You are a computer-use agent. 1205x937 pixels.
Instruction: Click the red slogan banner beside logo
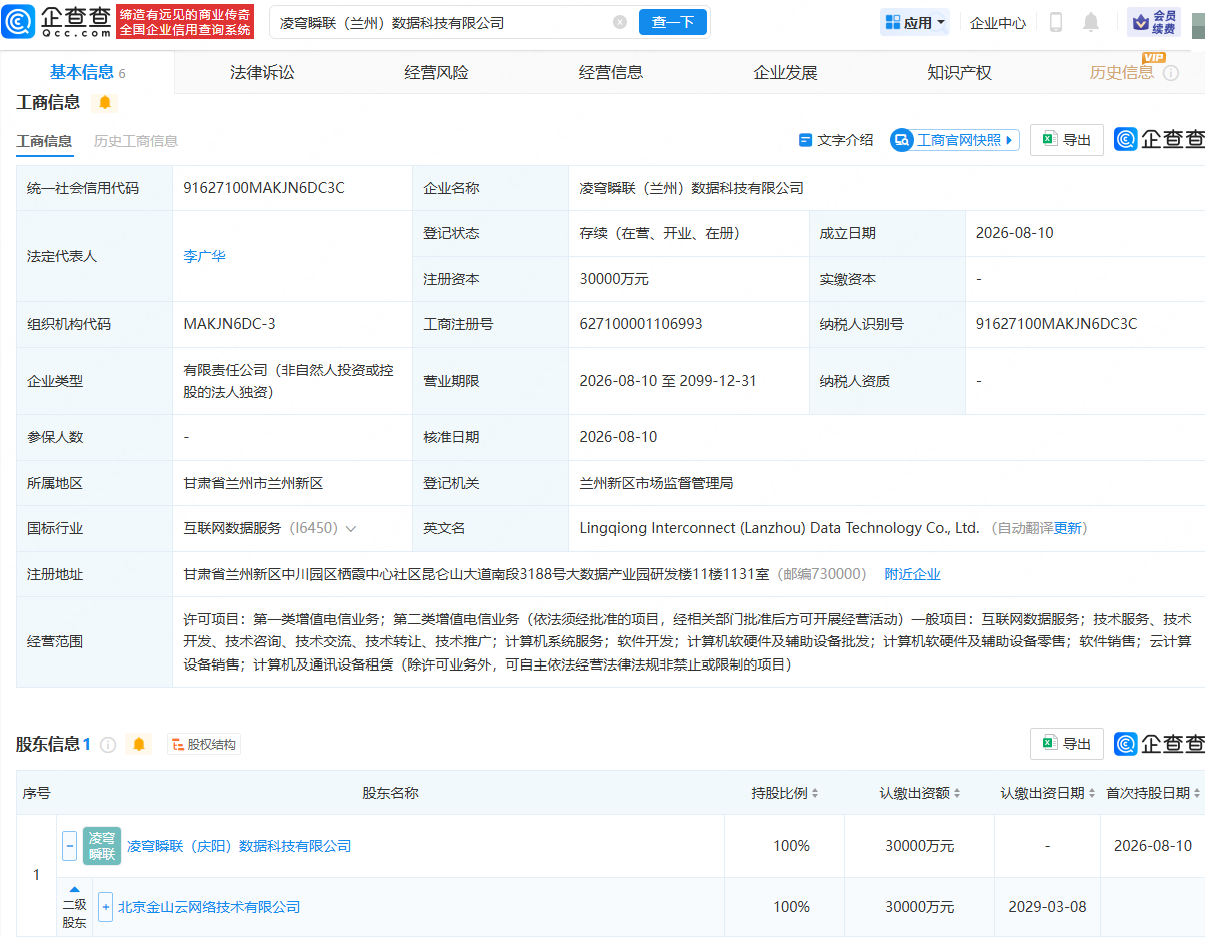point(186,22)
